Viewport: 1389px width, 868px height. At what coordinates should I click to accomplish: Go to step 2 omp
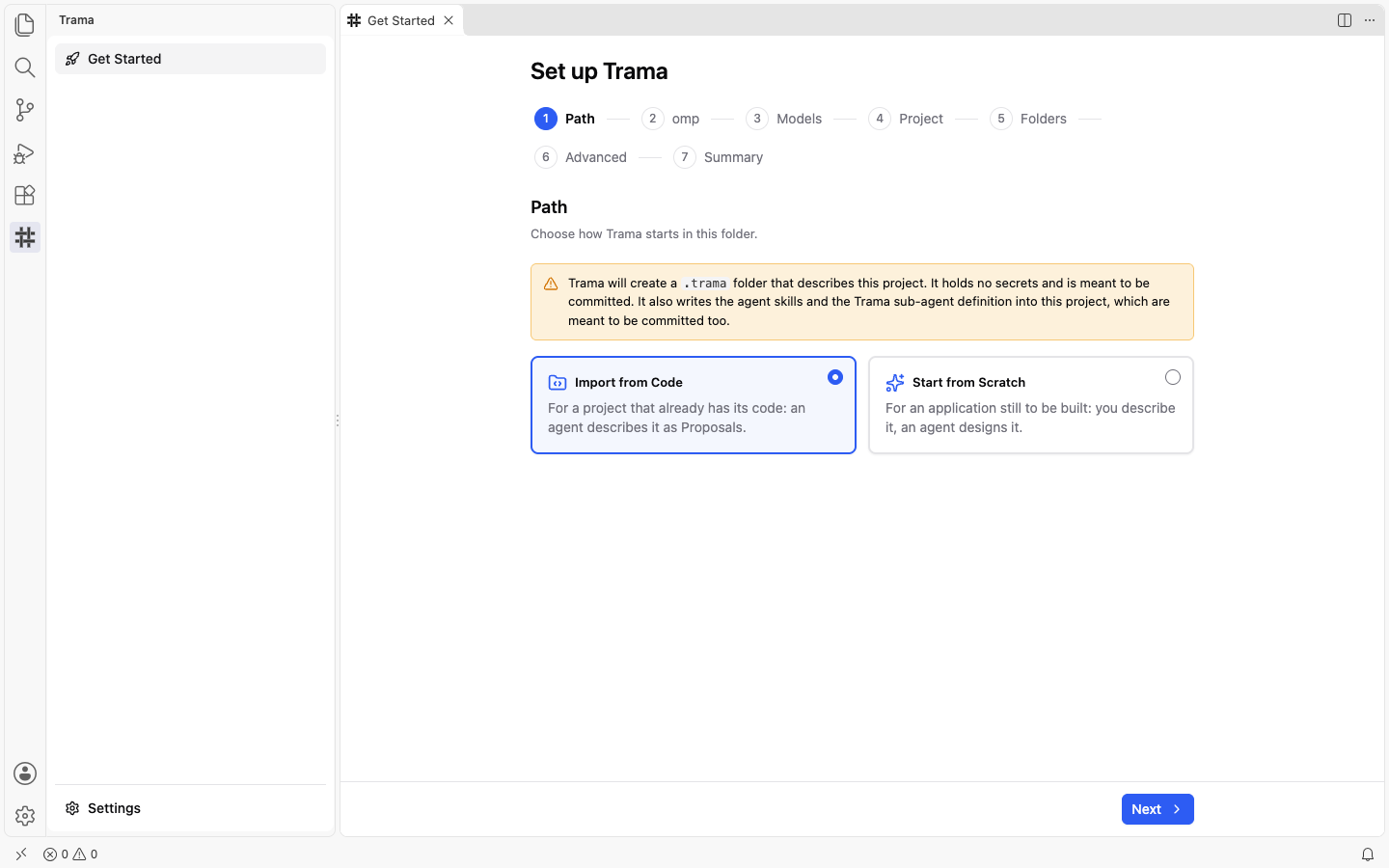(x=671, y=119)
